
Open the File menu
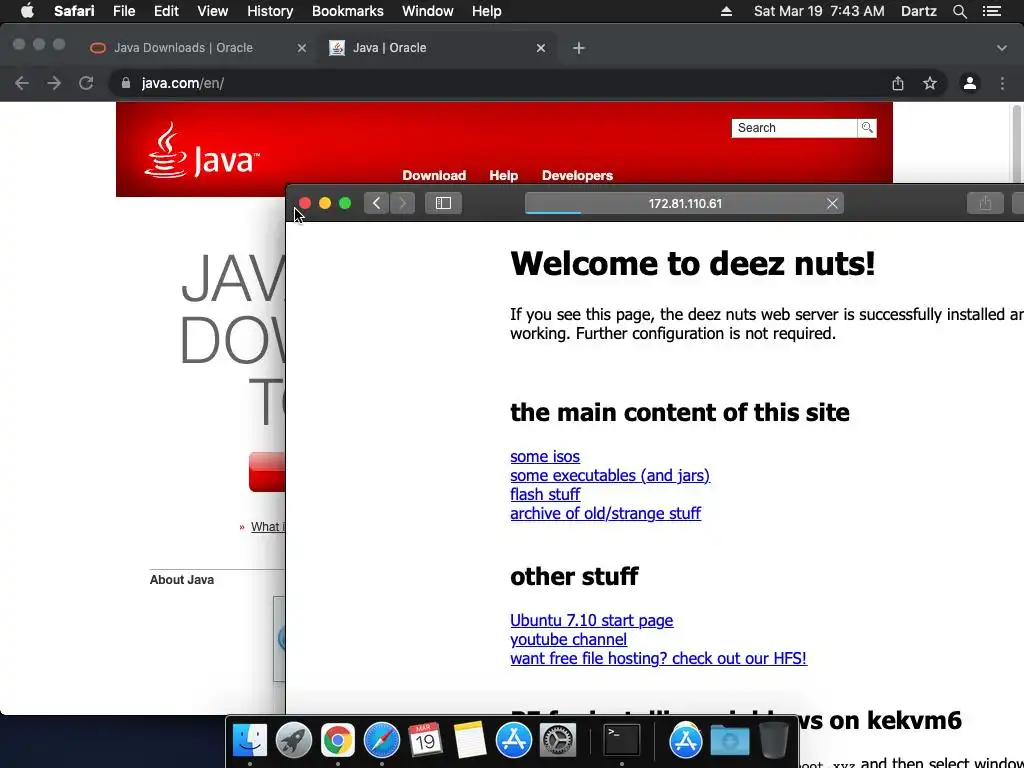click(x=123, y=11)
